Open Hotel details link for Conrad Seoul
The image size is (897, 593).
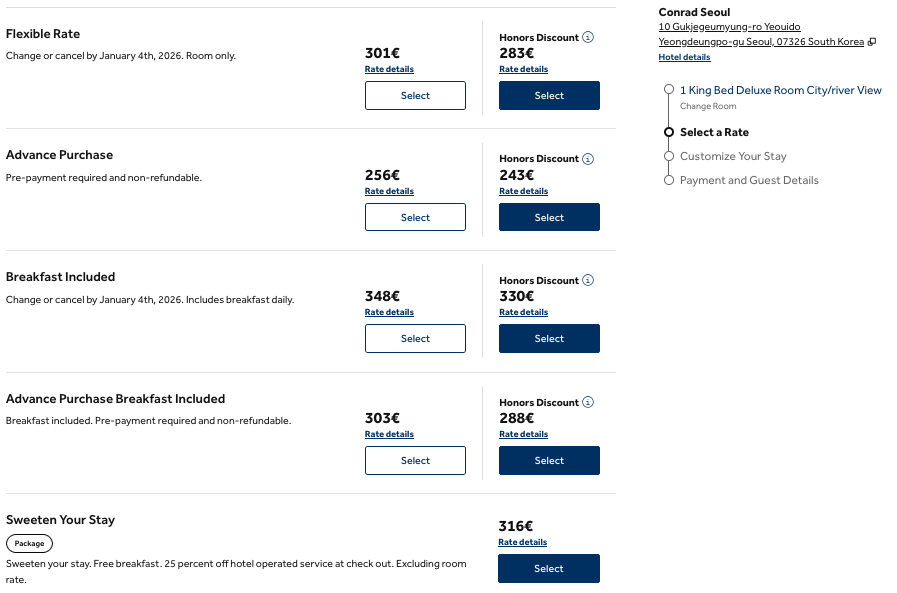tap(684, 58)
